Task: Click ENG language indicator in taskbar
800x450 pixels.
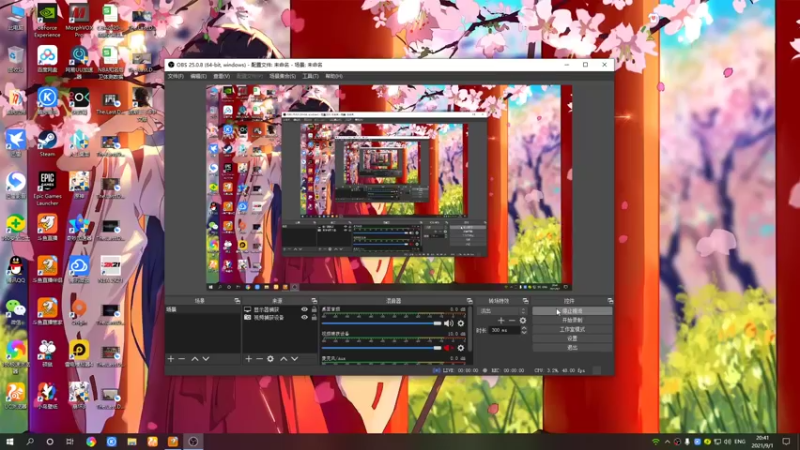Action: 739,441
